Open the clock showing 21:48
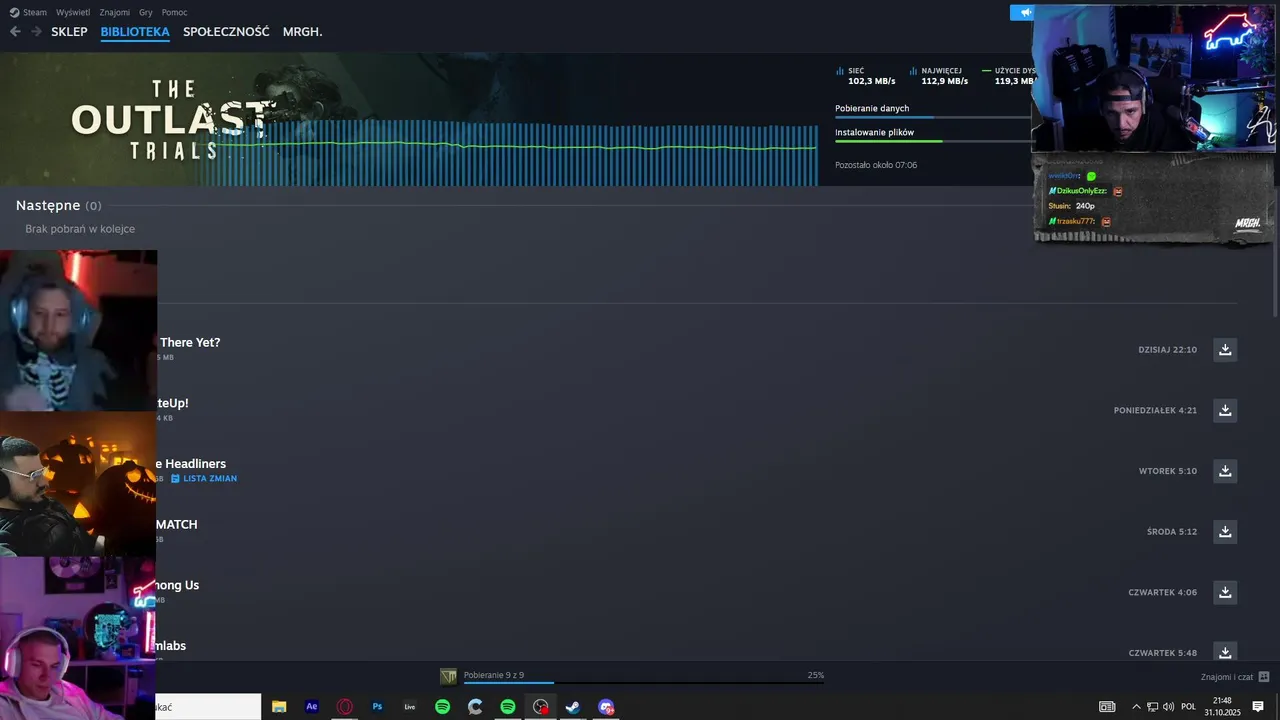Viewport: 1280px width, 720px height. (1222, 707)
